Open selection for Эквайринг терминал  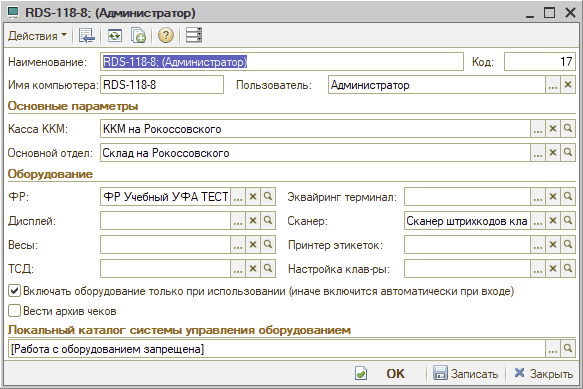538,197
